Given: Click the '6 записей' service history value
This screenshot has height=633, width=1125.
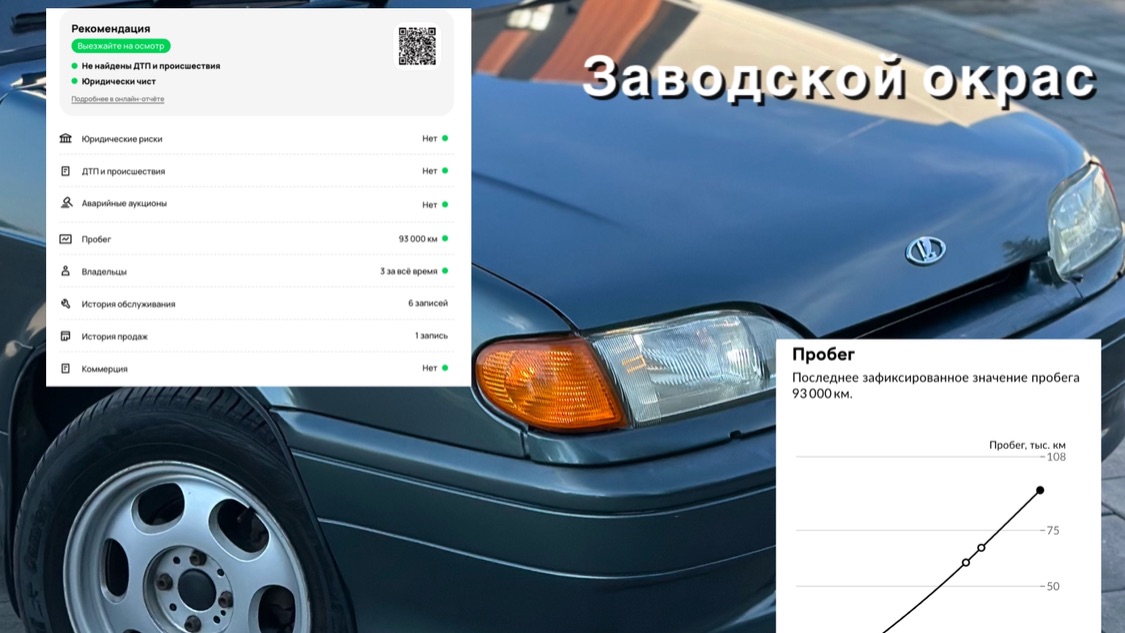Looking at the screenshot, I should pos(428,304).
